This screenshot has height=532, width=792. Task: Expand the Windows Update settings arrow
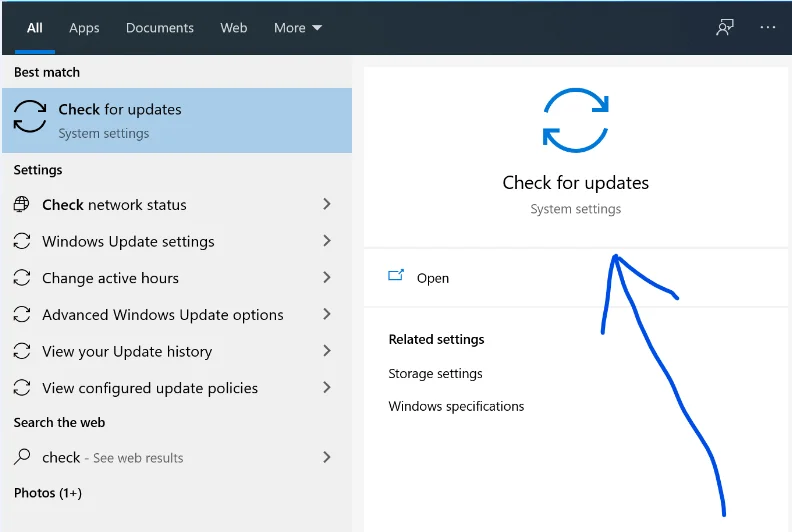click(x=327, y=240)
